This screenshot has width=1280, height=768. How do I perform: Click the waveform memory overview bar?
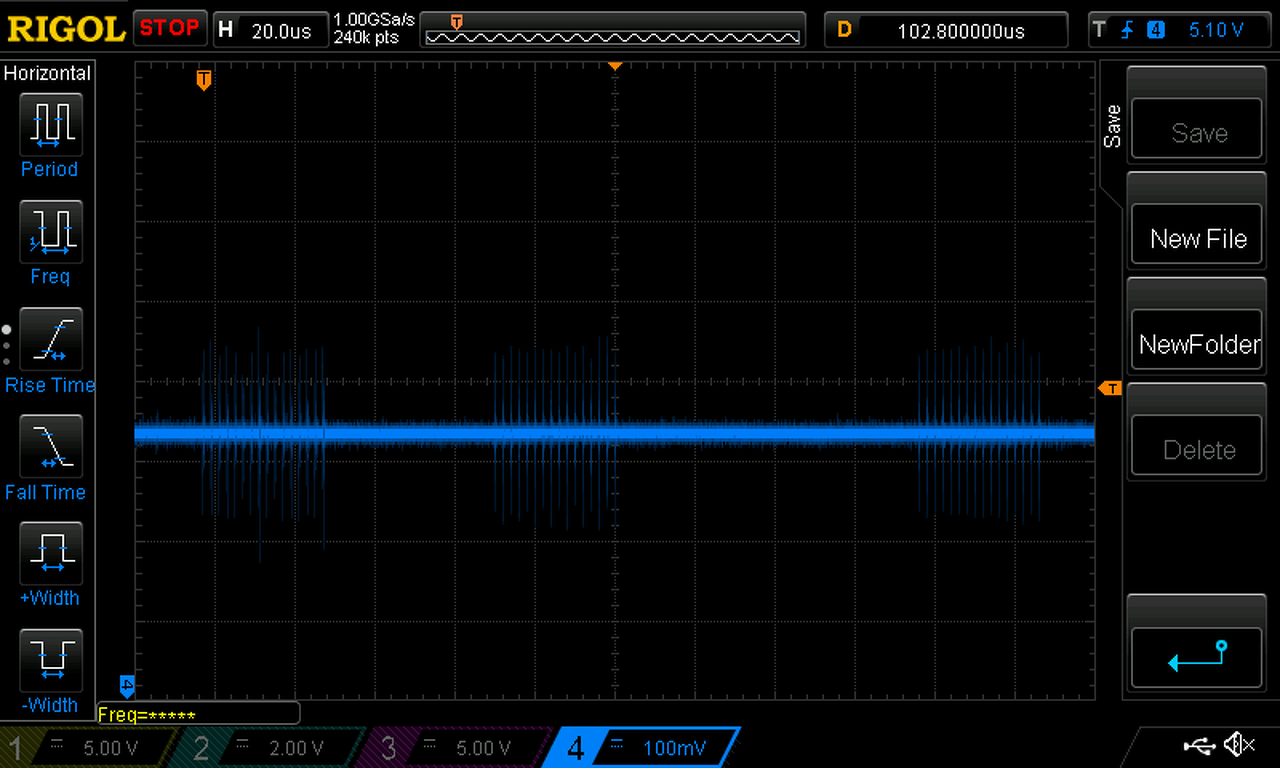click(613, 31)
